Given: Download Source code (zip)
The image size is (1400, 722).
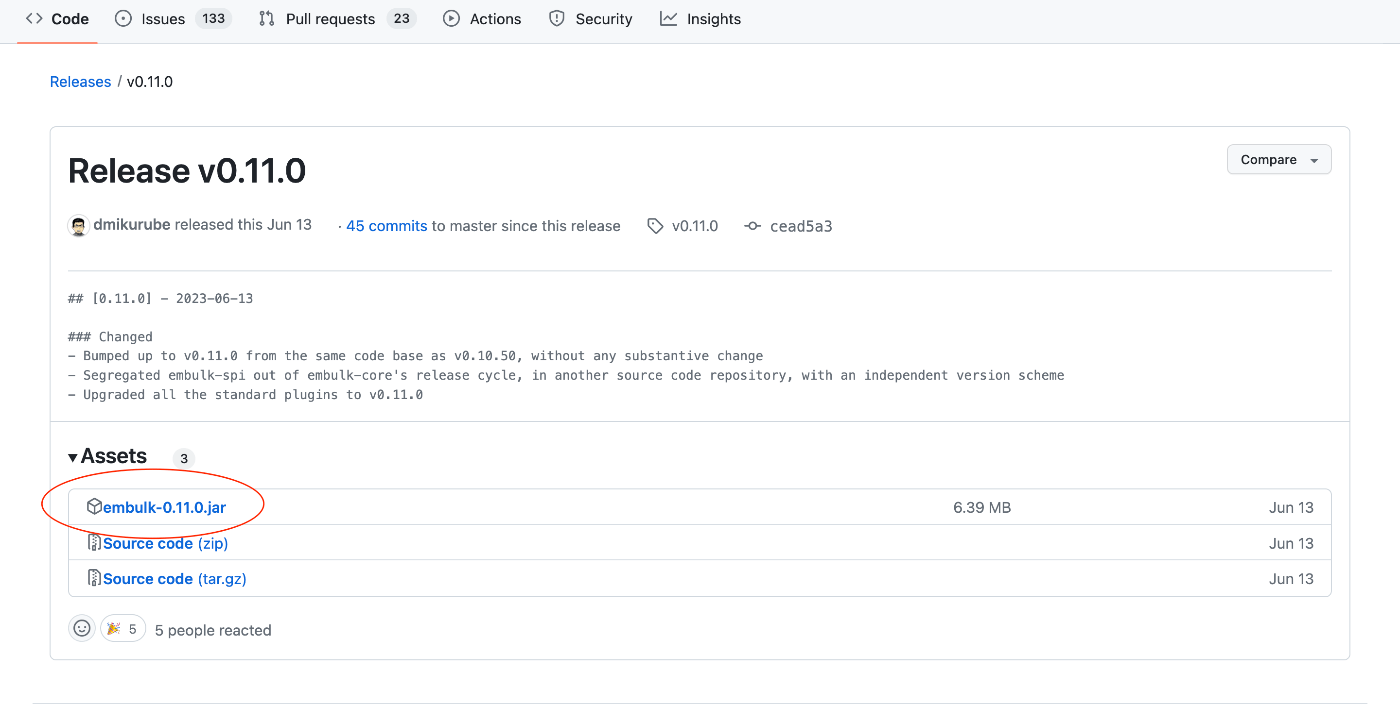Looking at the screenshot, I should point(166,544).
